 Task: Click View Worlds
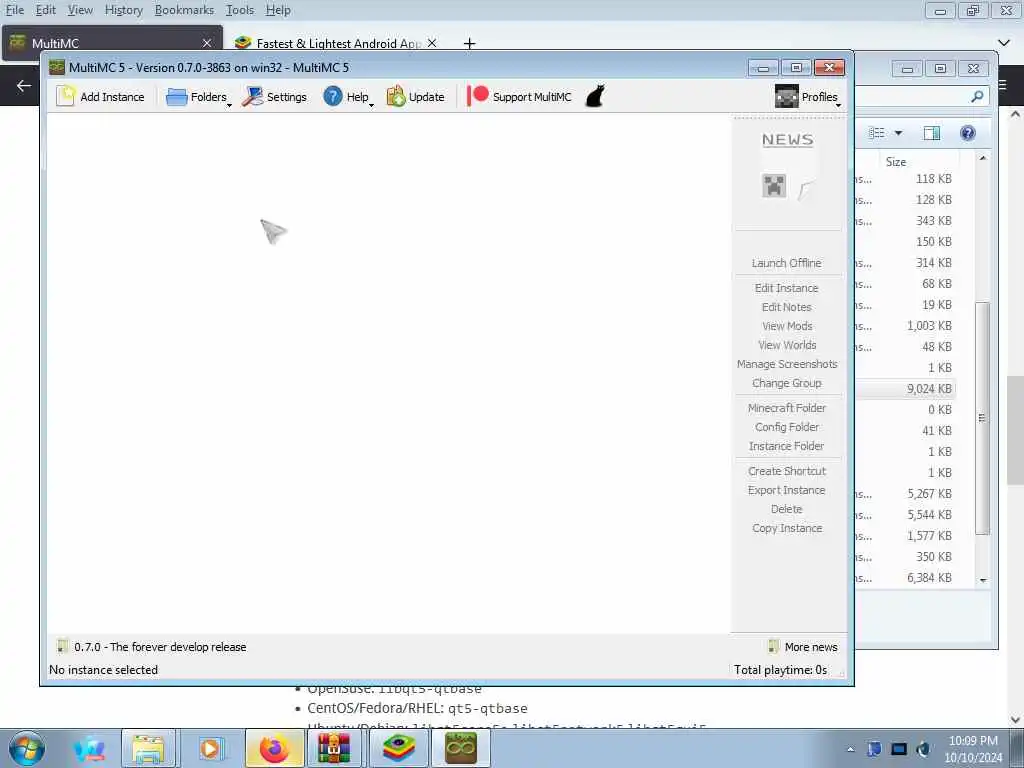[x=786, y=345]
